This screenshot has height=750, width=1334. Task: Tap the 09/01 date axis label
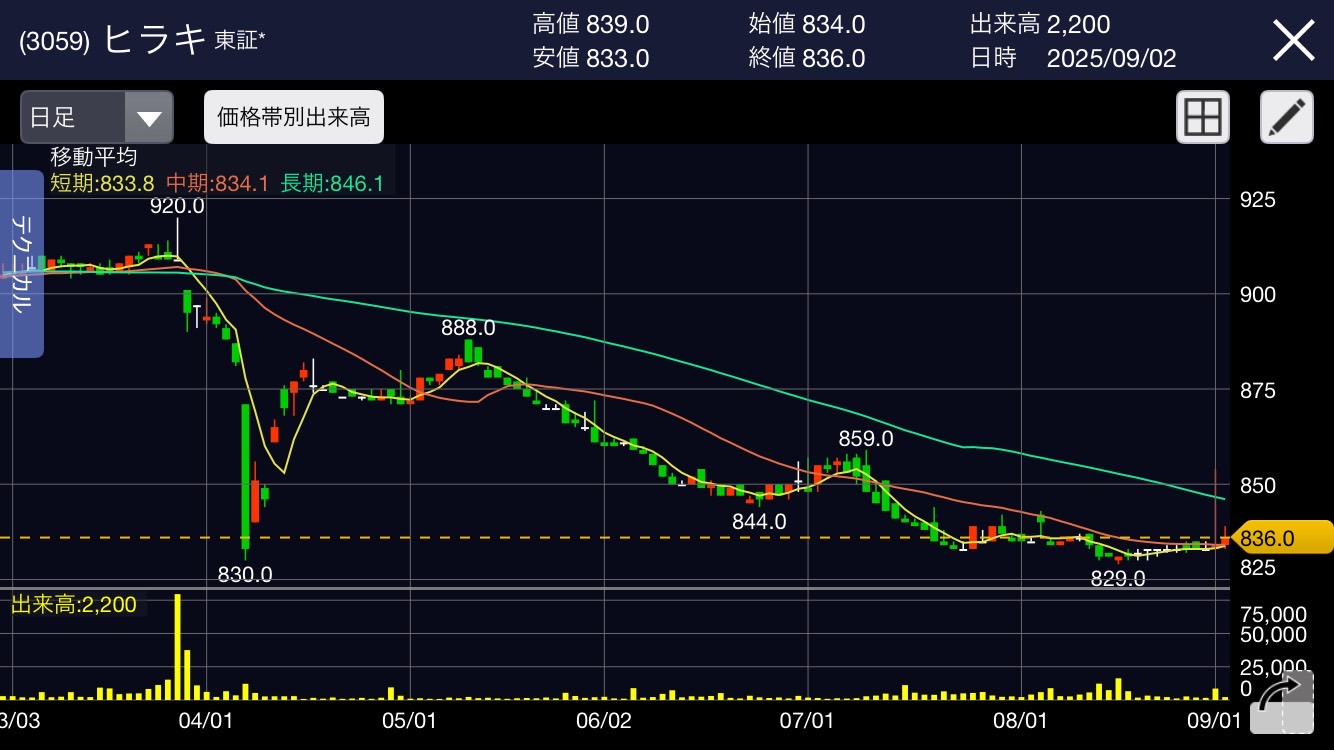[1215, 721]
